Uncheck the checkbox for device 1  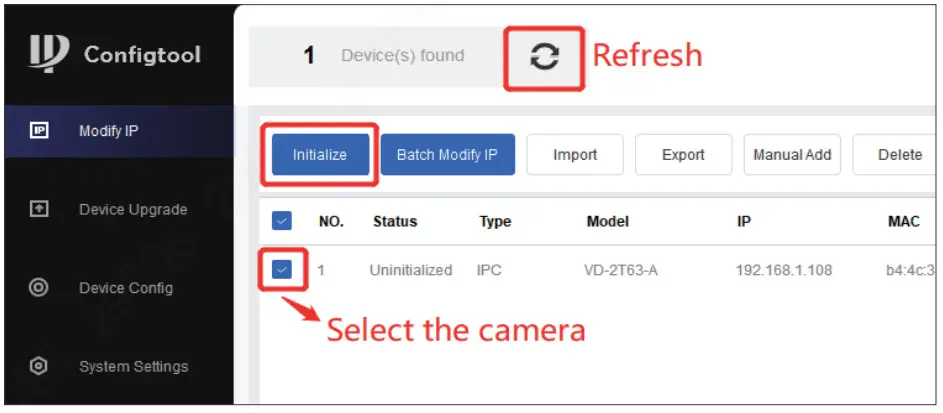click(282, 269)
